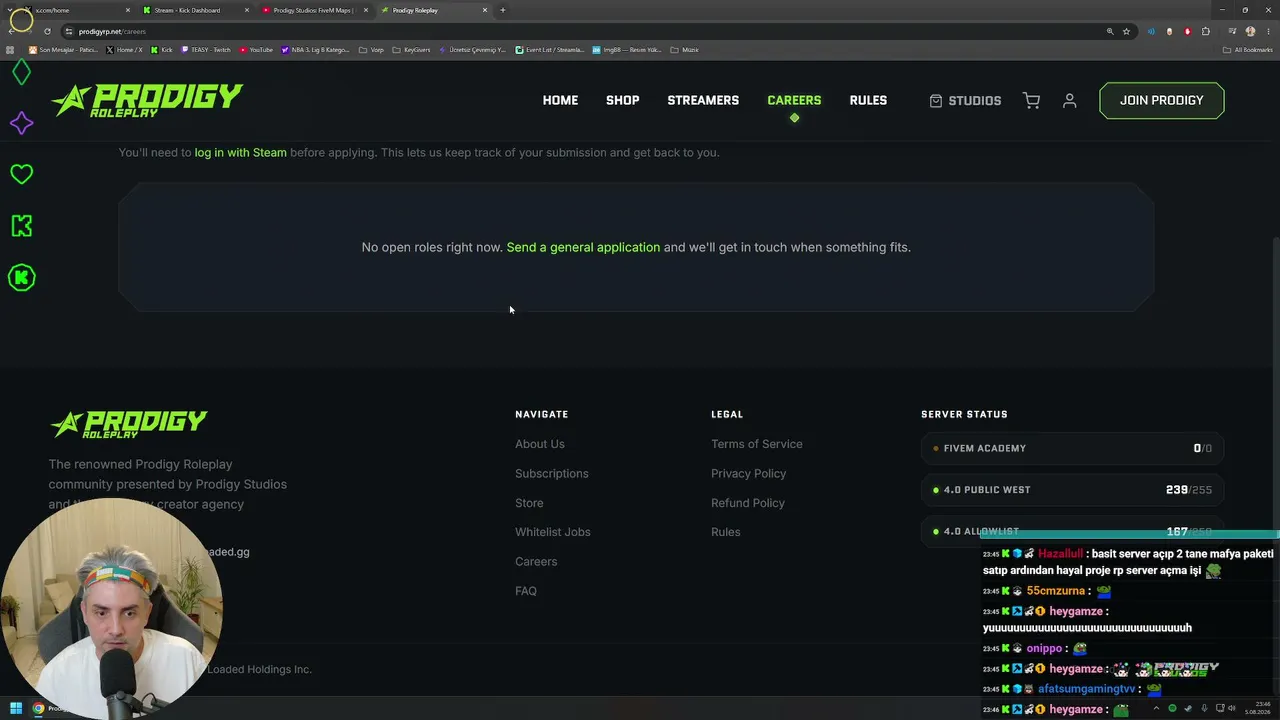The height and width of the screenshot is (720, 1280).
Task: Open the media control icon in Chrome toolbar
Action: (x=1232, y=31)
